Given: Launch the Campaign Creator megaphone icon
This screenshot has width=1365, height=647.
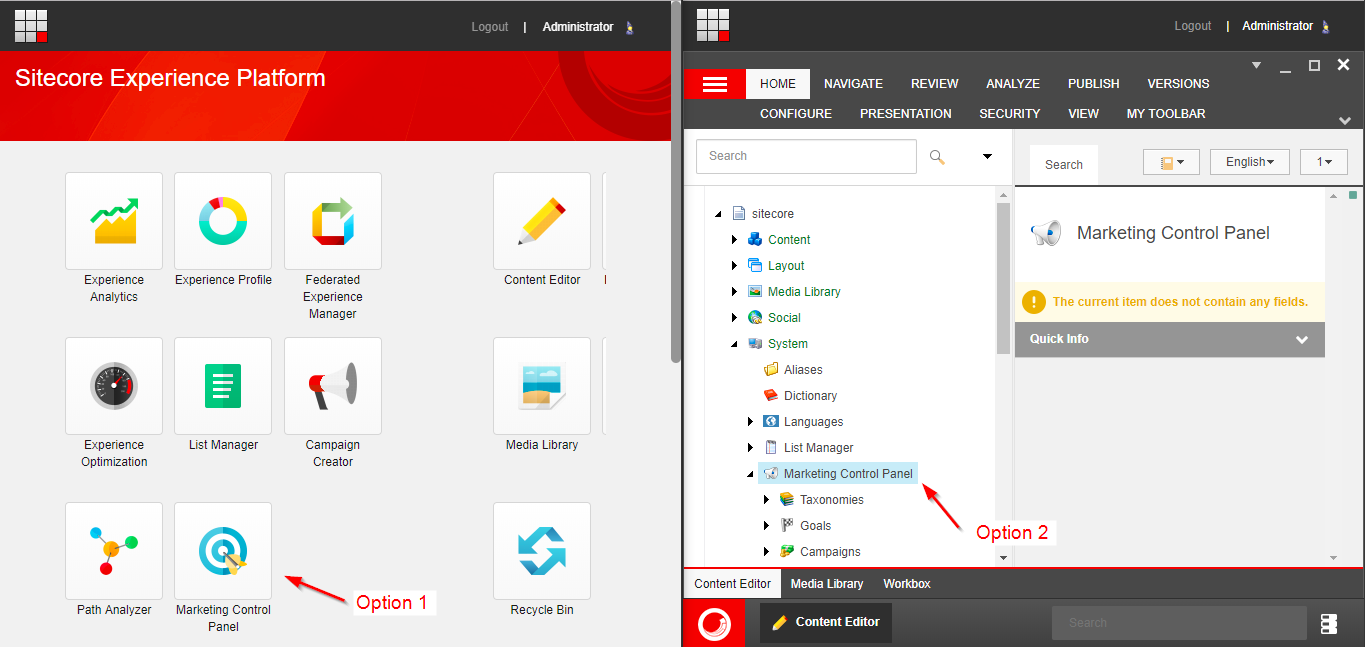Looking at the screenshot, I should coord(333,386).
